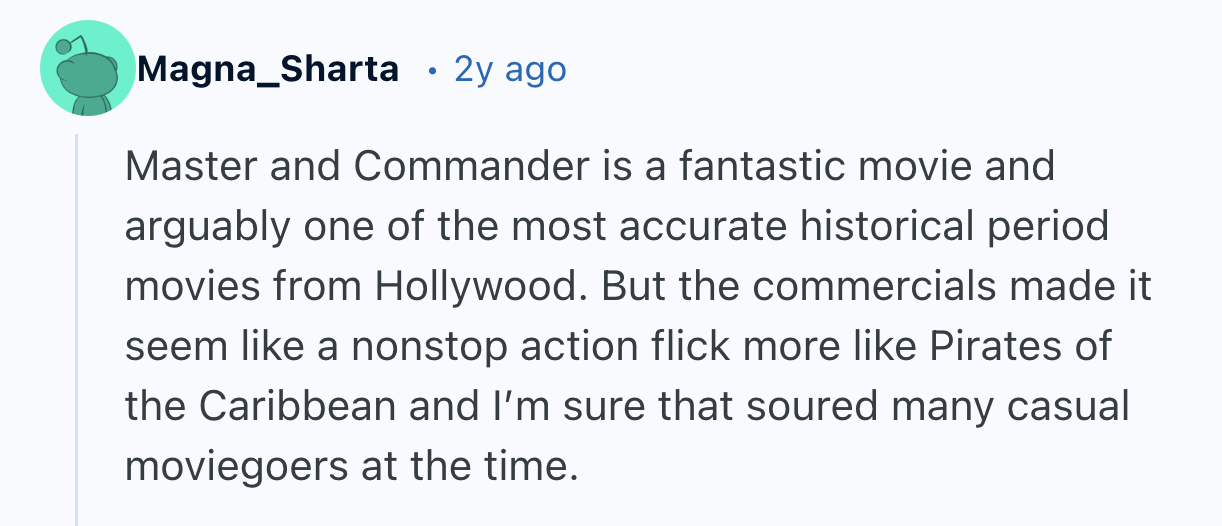Open the Magna_Sharta user profile link
This screenshot has height=526, width=1222.
268,70
